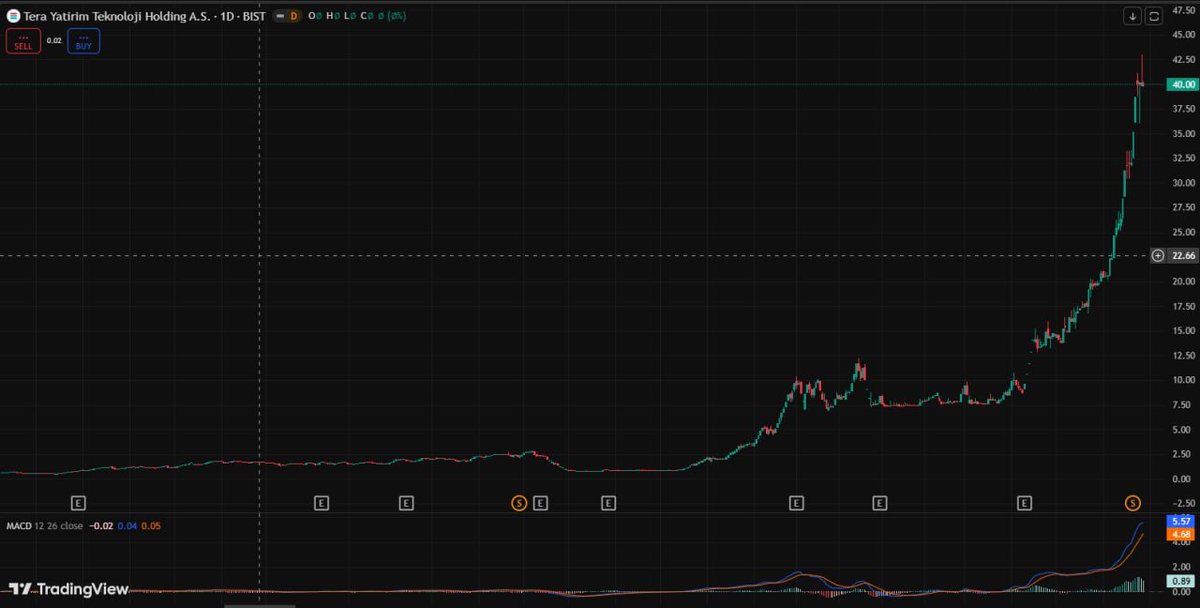Click the 17.50 price axis label
Image resolution: width=1200 pixels, height=608 pixels.
[x=1184, y=306]
